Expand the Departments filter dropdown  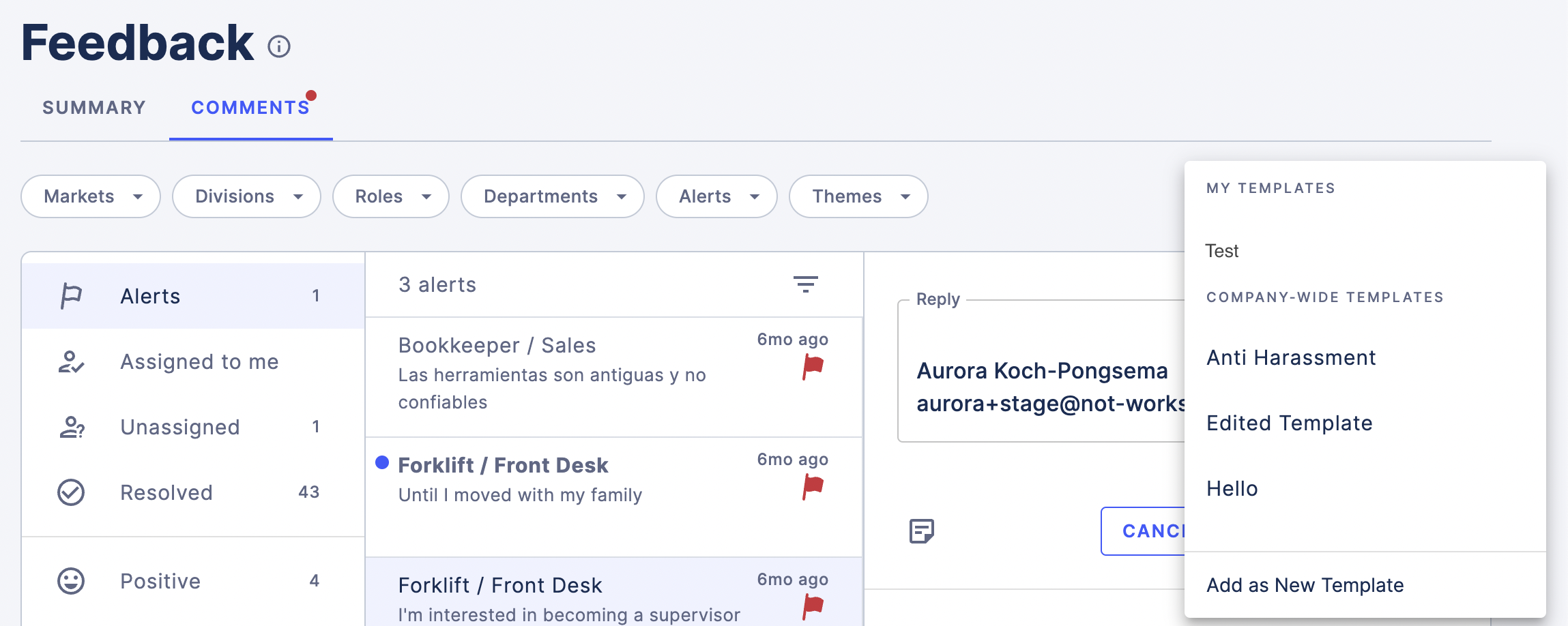(553, 196)
